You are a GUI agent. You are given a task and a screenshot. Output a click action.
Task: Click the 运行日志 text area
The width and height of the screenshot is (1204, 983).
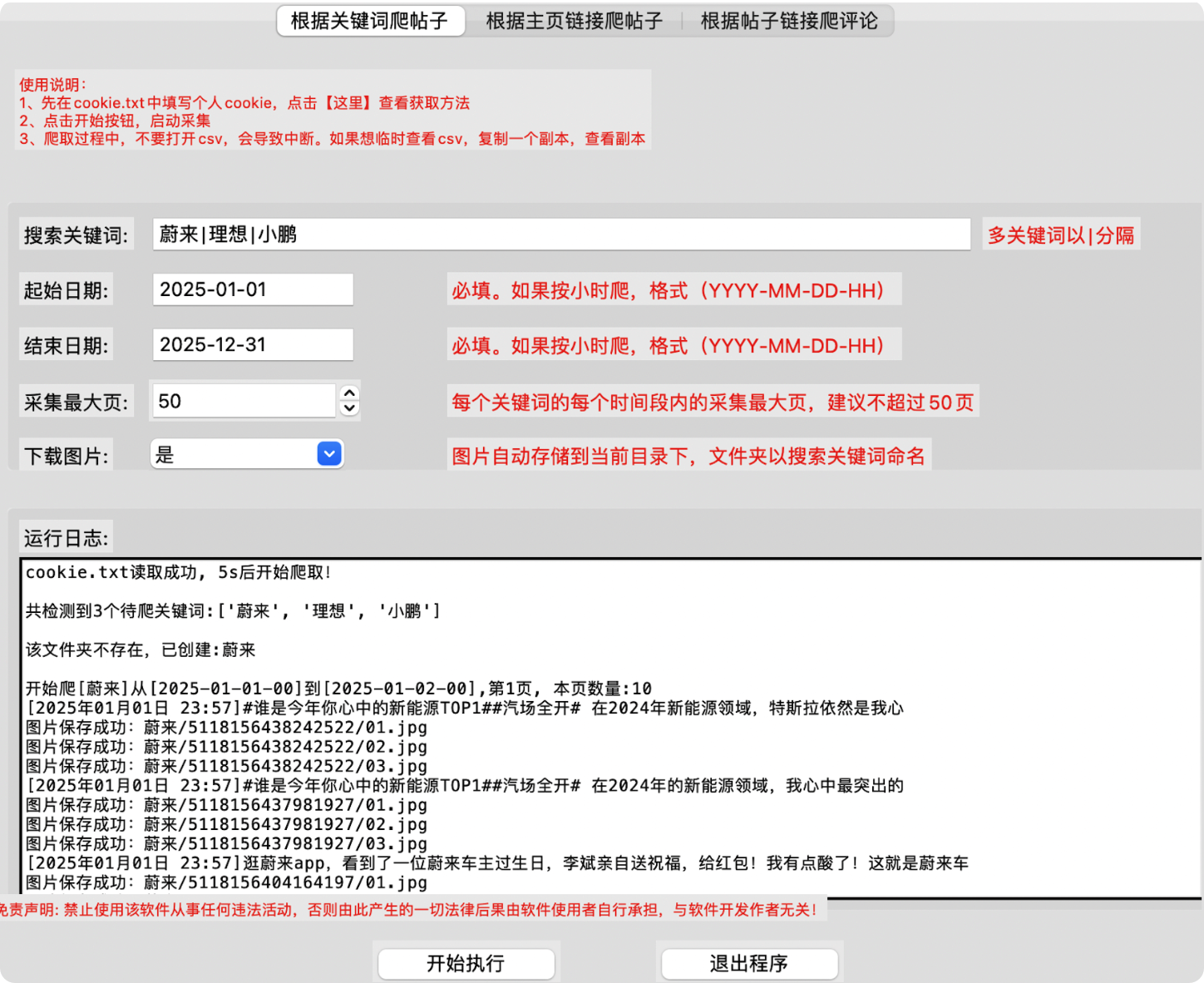pyautogui.click(x=610, y=728)
